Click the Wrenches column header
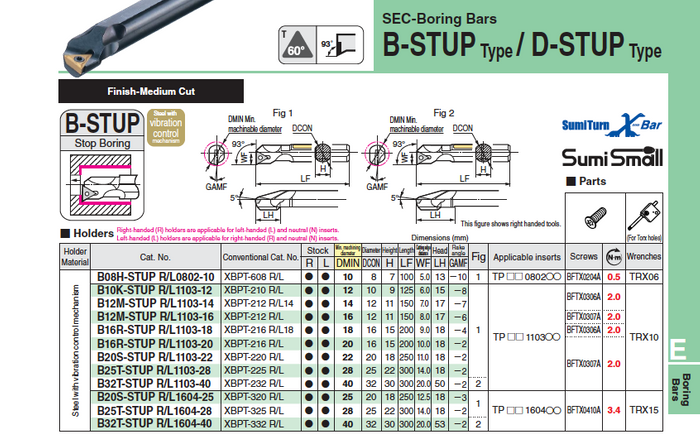The height and width of the screenshot is (443, 700). click(644, 256)
